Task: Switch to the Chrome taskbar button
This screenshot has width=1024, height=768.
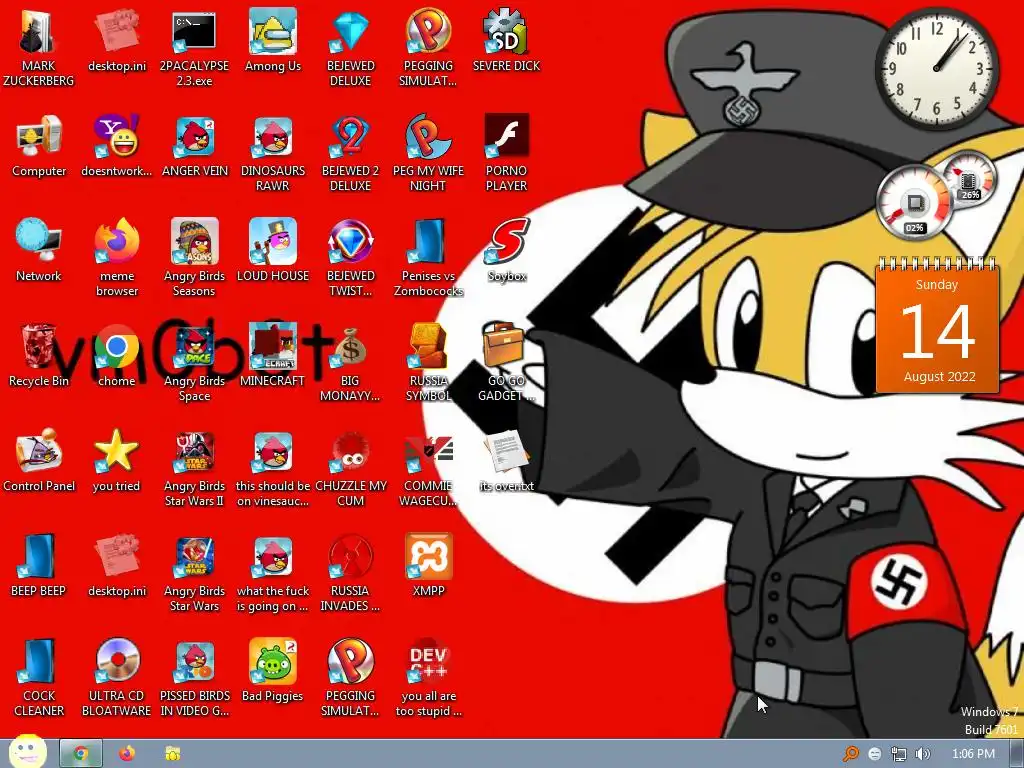Action: point(81,754)
